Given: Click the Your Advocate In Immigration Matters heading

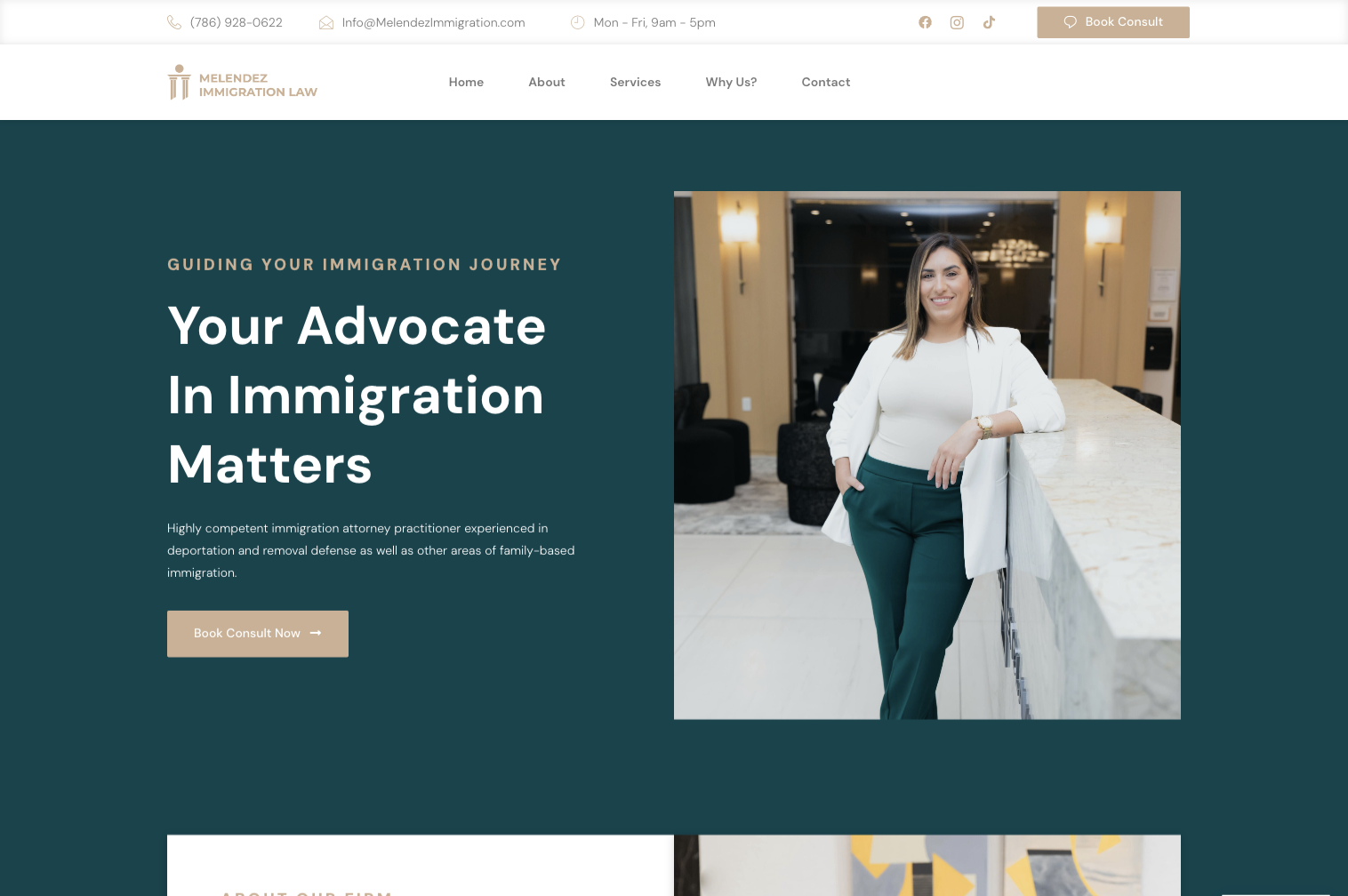Looking at the screenshot, I should [357, 395].
